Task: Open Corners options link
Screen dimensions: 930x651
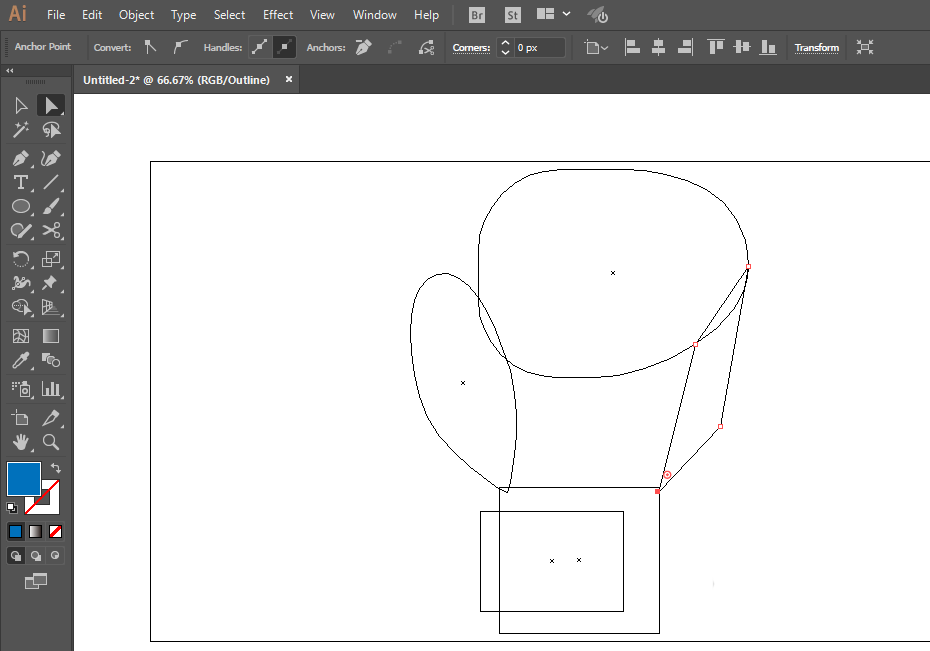Action: [472, 47]
